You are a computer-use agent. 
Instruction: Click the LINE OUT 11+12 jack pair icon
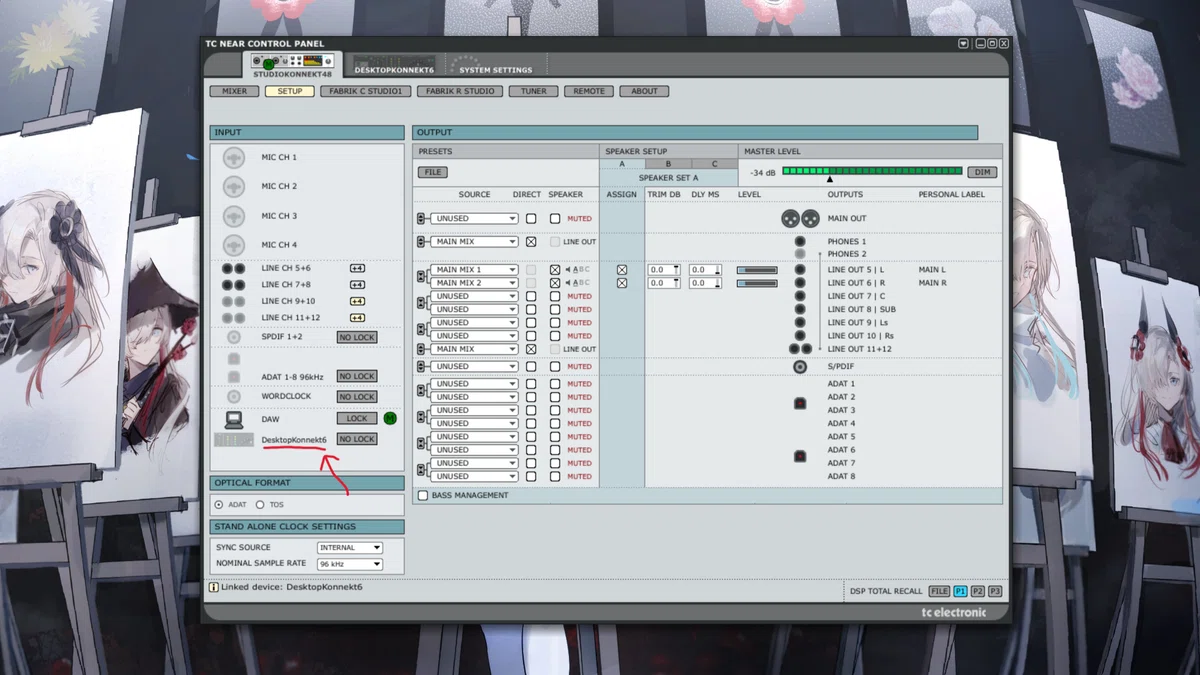click(x=800, y=349)
